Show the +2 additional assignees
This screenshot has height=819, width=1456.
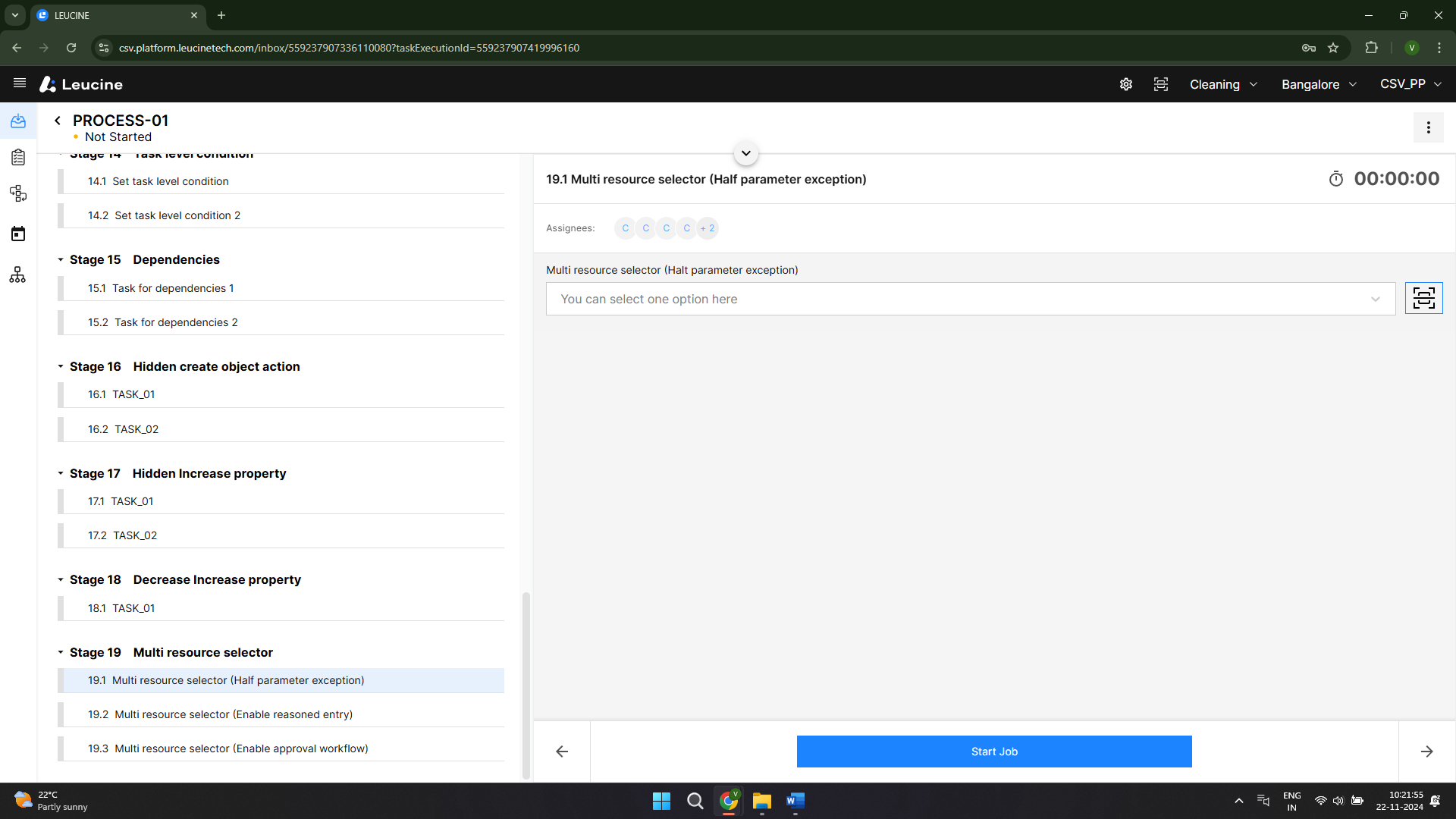tap(708, 228)
